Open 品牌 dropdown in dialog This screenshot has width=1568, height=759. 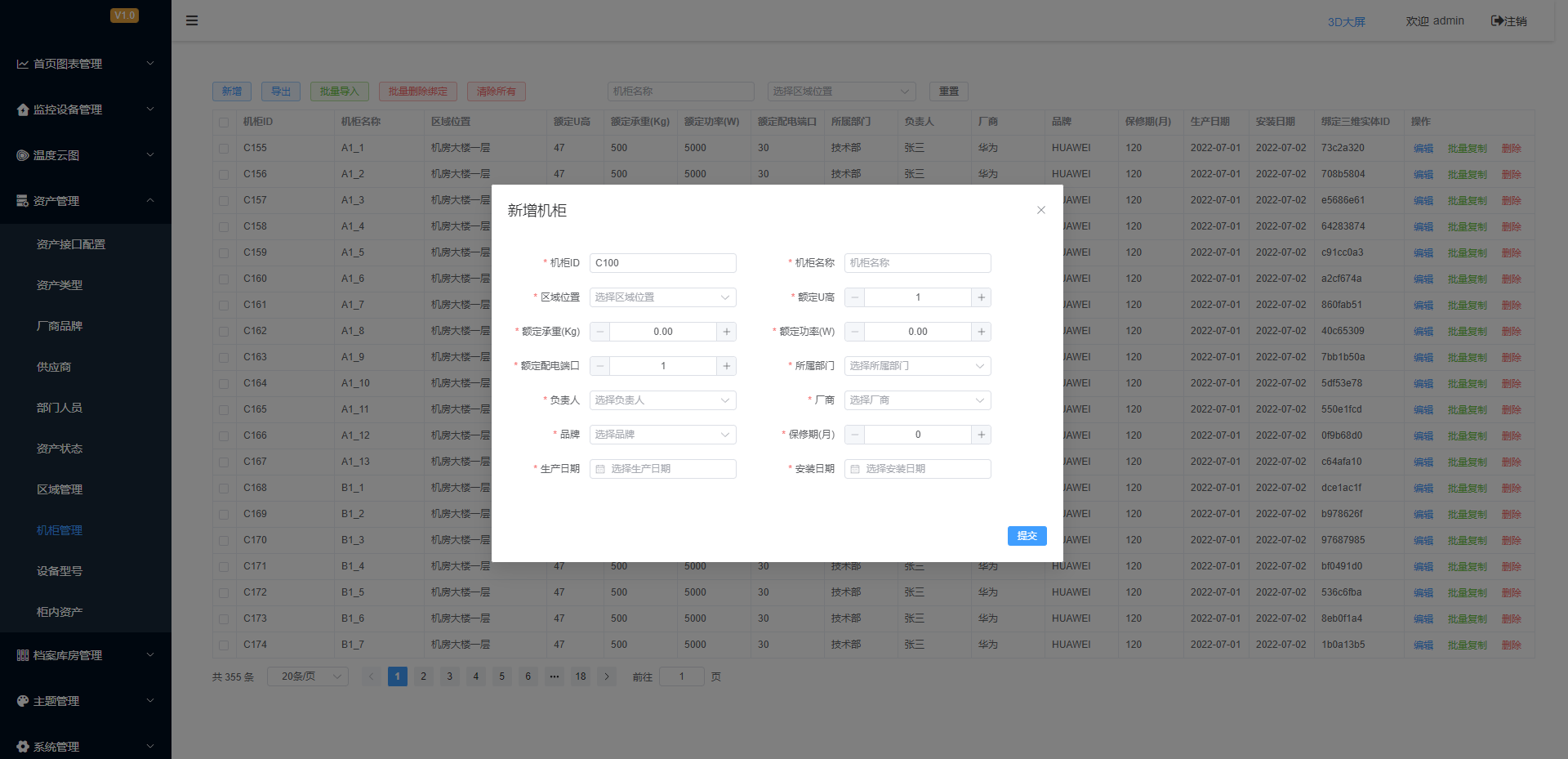point(663,435)
